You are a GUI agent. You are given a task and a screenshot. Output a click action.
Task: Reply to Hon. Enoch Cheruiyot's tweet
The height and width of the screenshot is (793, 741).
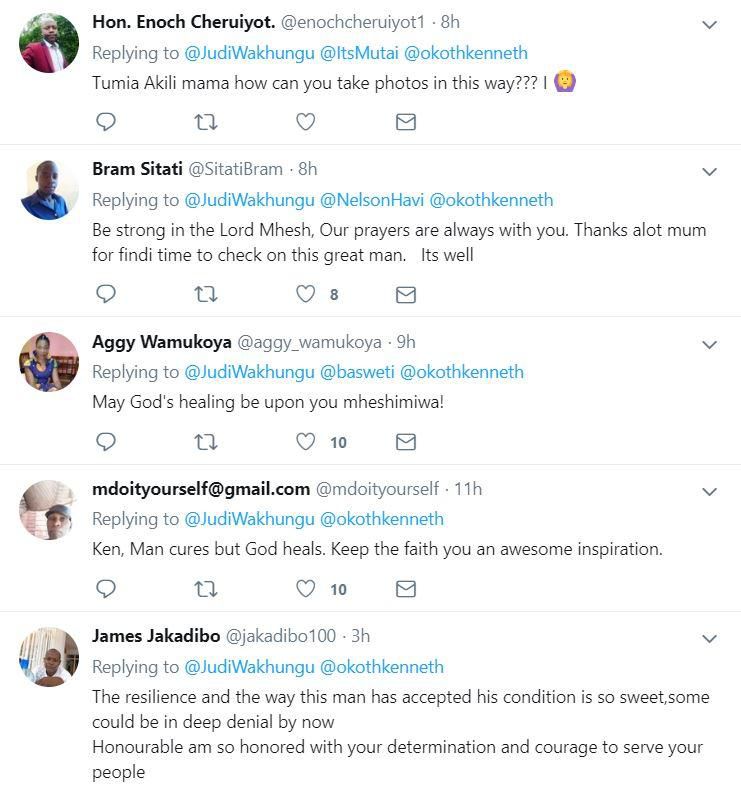105,122
